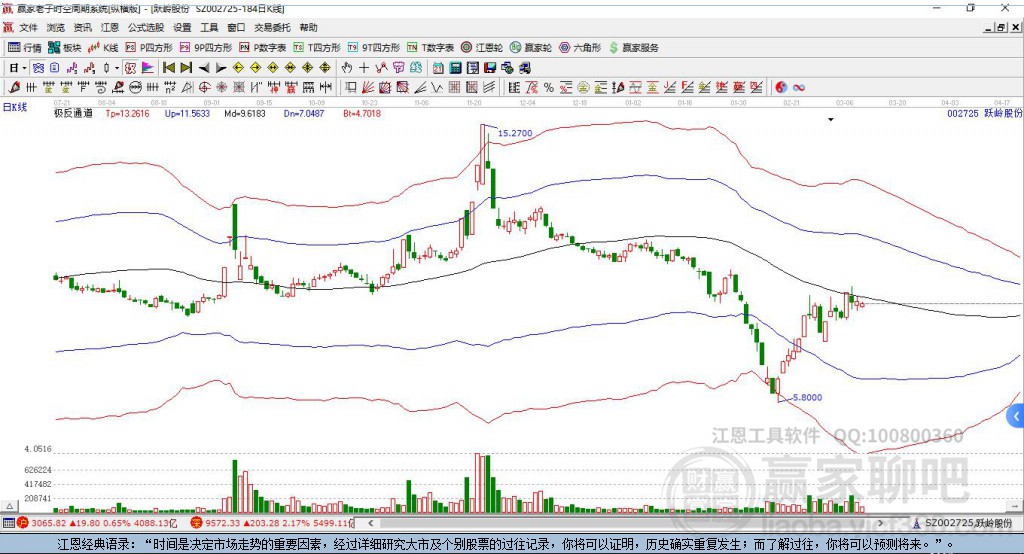Select the zigzag wave line tool
The image size is (1024, 554).
click(437, 87)
